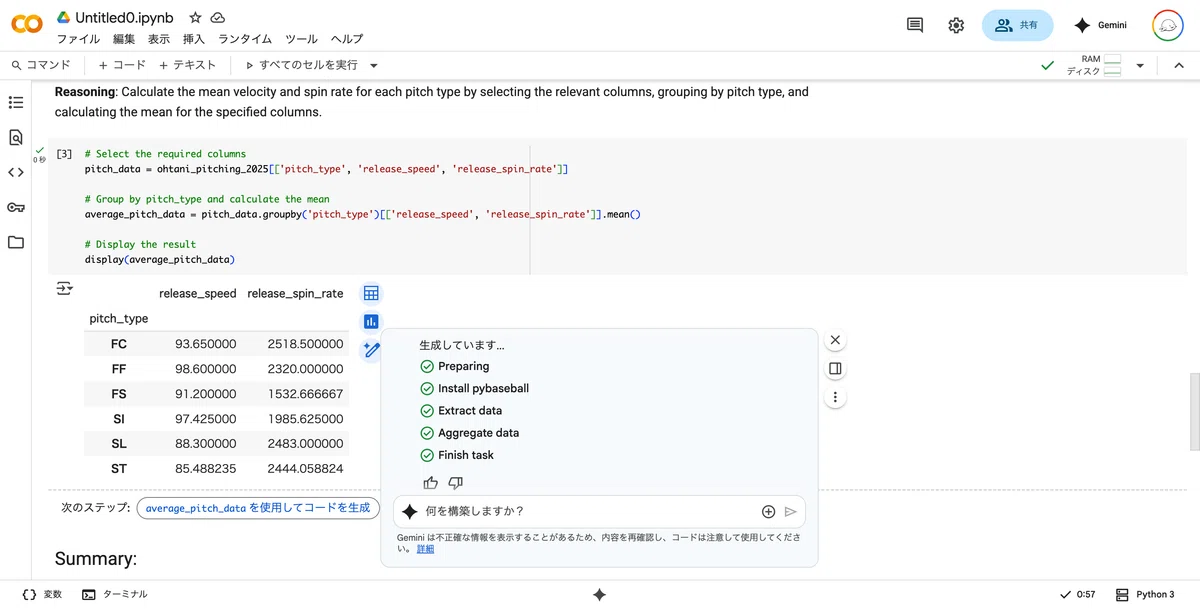Click the generate with AI wand icon
The height and width of the screenshot is (609, 1200).
click(x=371, y=349)
